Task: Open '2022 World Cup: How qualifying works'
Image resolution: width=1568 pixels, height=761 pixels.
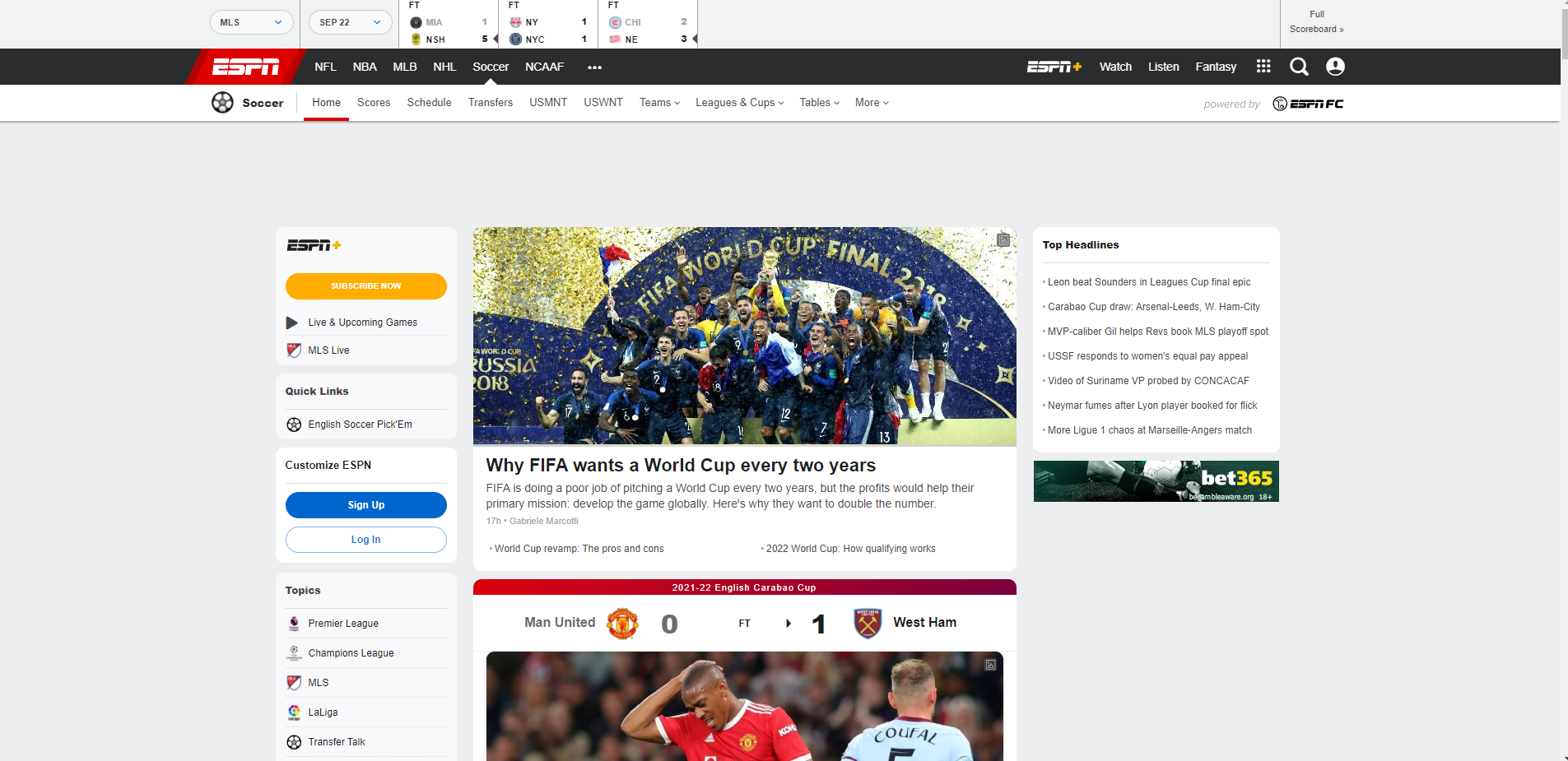Action: coord(851,549)
